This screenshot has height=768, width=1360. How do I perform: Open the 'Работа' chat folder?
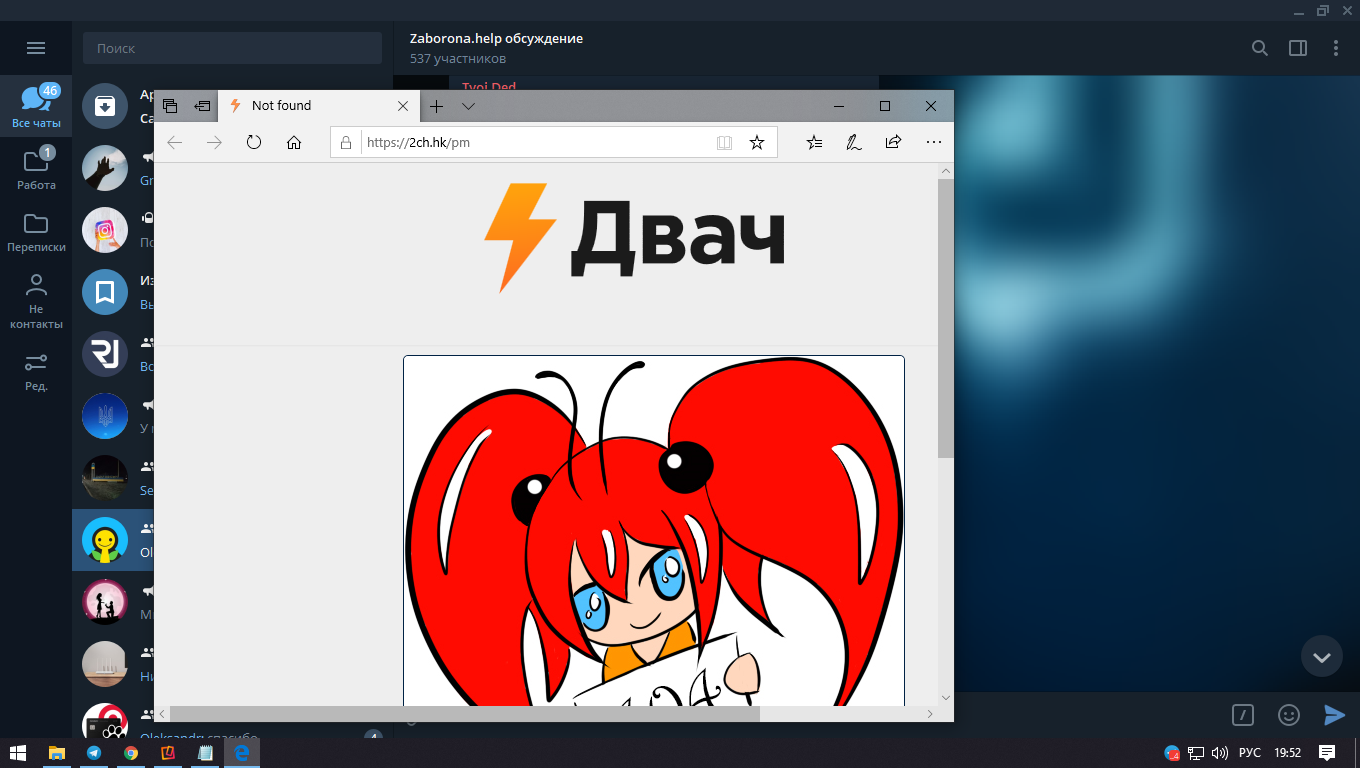36,168
